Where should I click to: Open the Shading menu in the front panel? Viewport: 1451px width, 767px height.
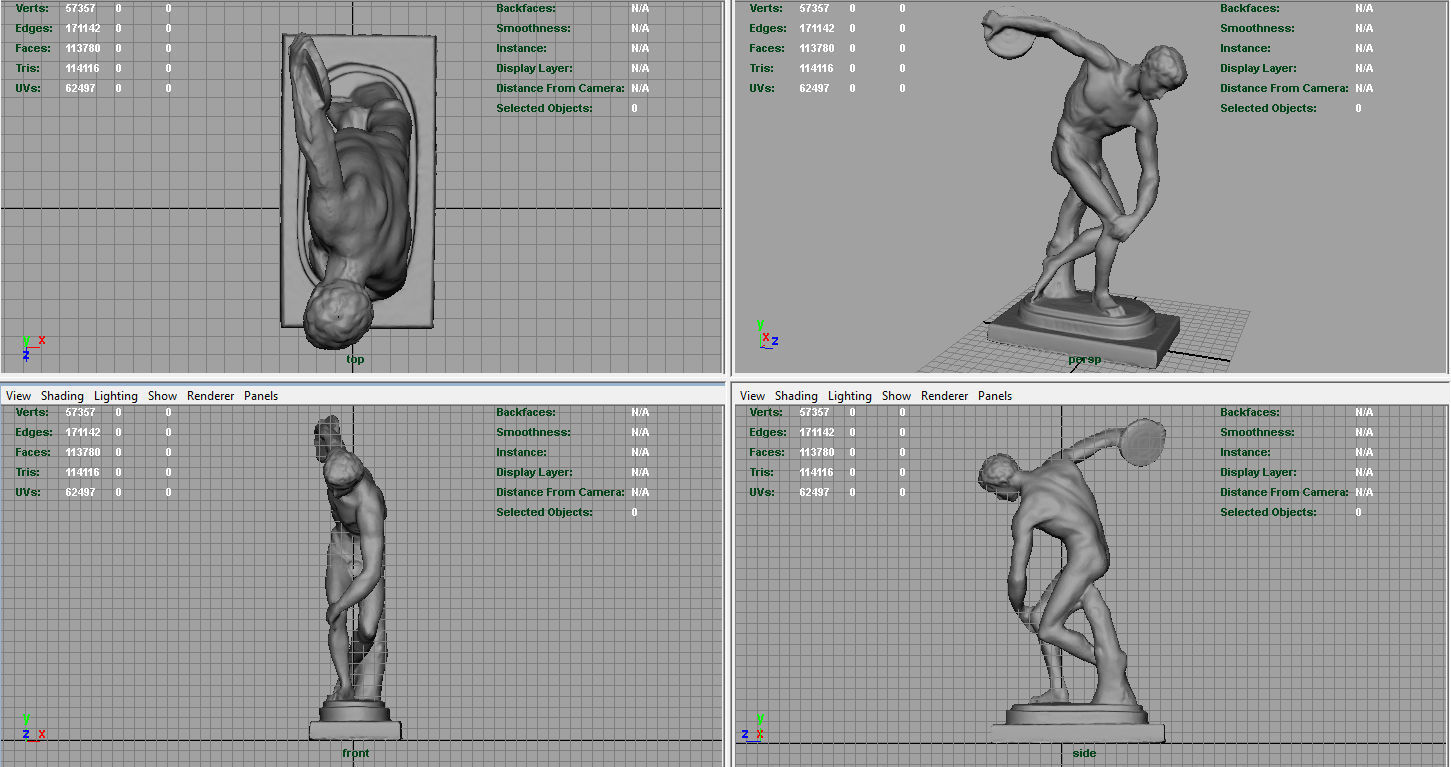(x=62, y=396)
